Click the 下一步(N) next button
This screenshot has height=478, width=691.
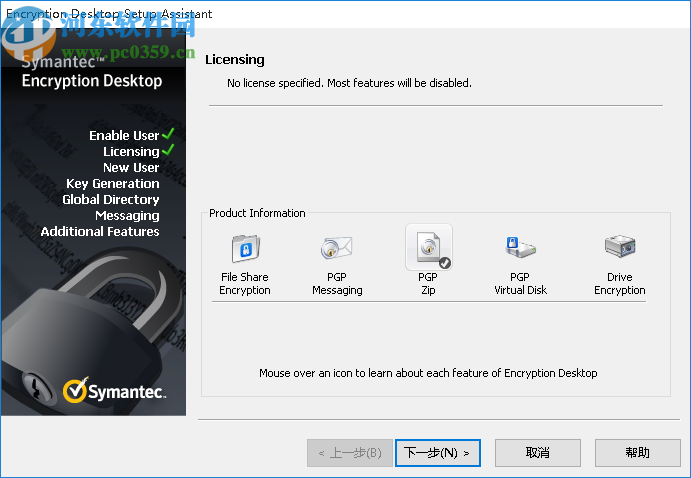coord(438,452)
